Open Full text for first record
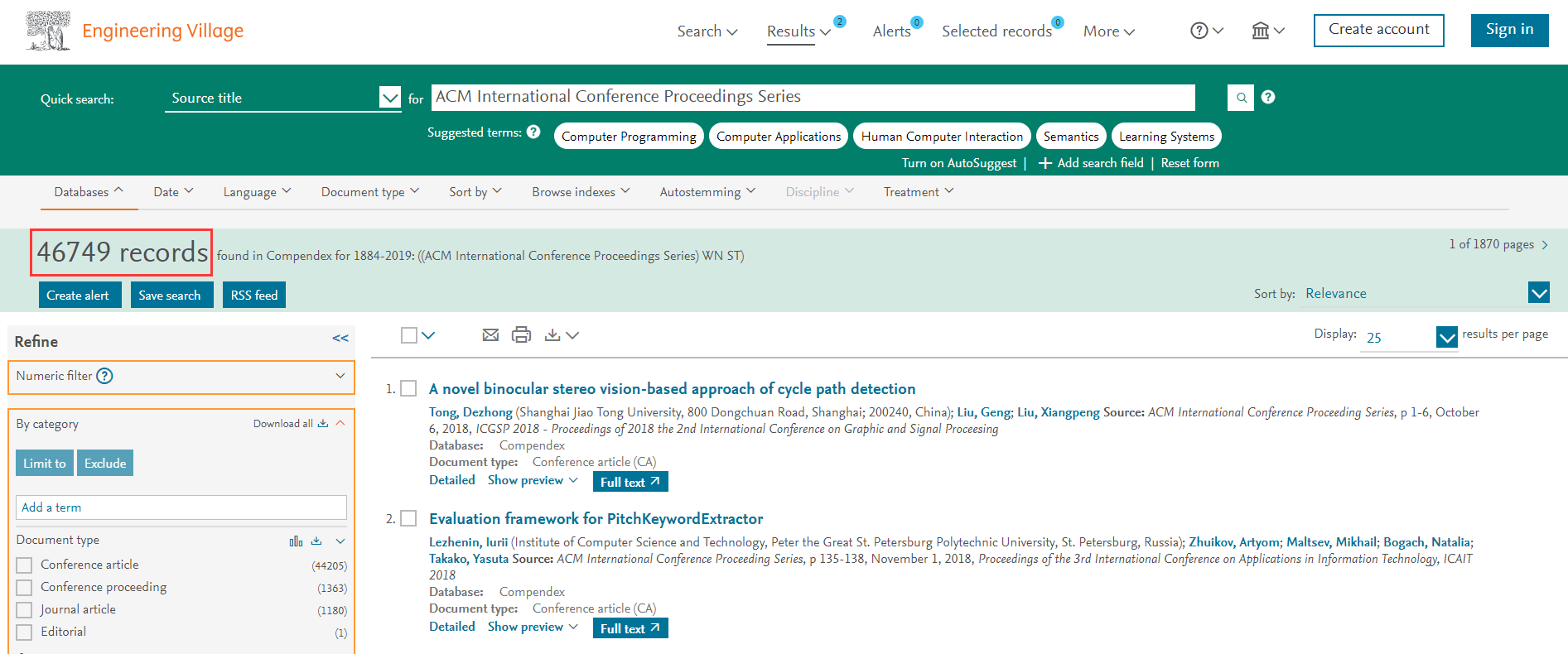Screen dimensions: 1568x654 tap(630, 482)
